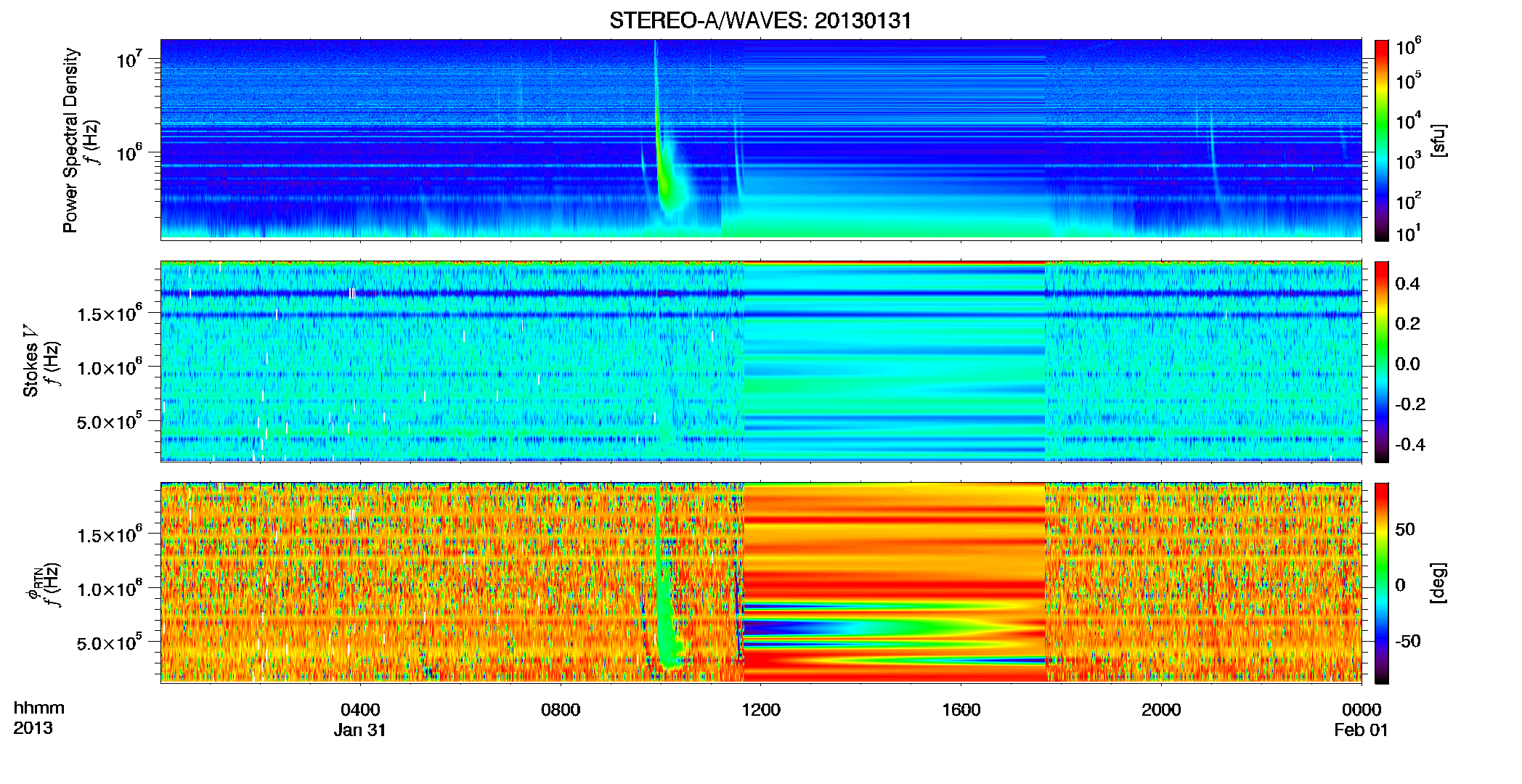Click the smooth data gap region in Stokes V panel
This screenshot has height=784, width=1522.
[895, 362]
